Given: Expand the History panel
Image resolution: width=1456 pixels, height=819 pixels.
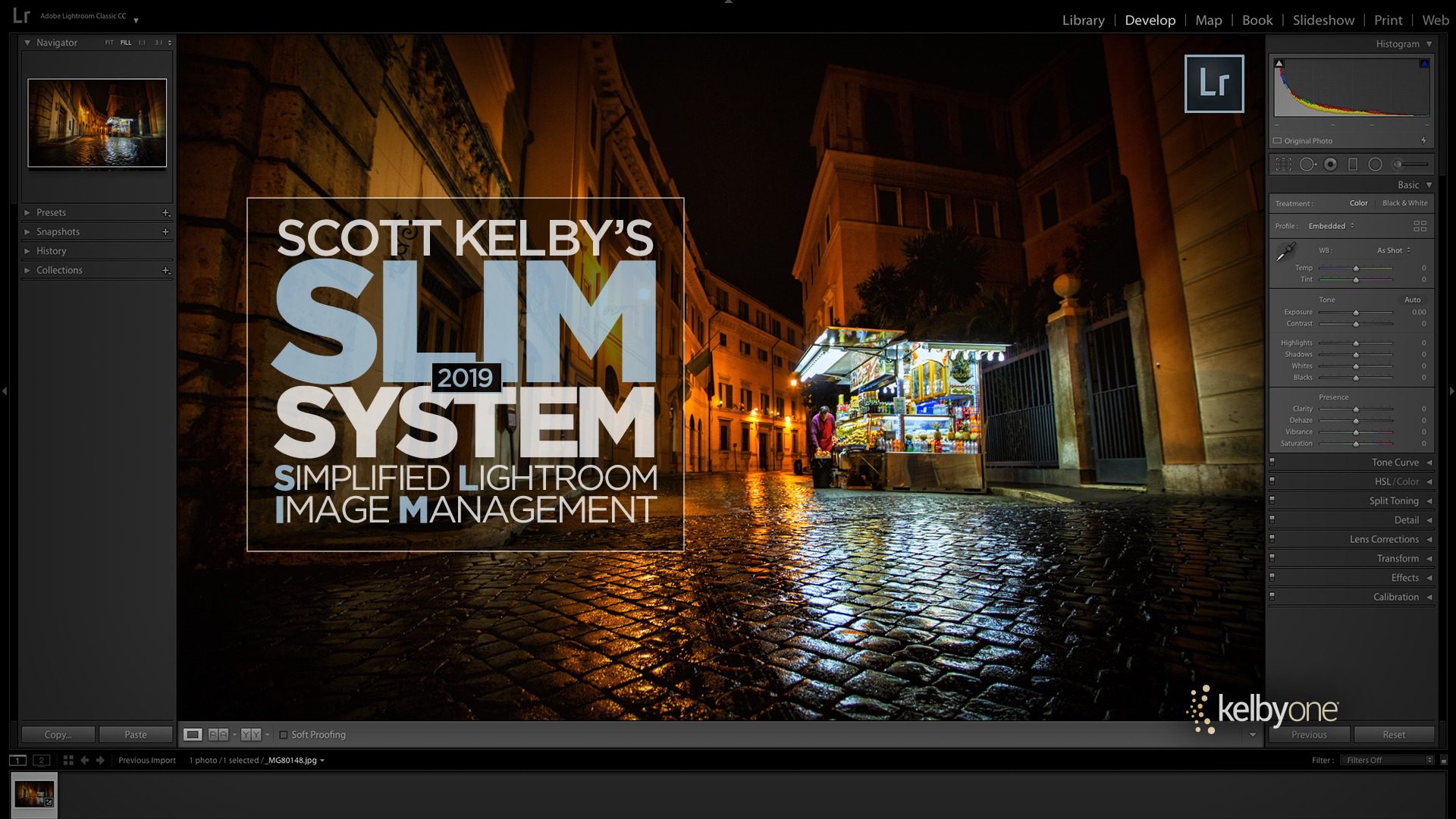Looking at the screenshot, I should click(x=27, y=251).
